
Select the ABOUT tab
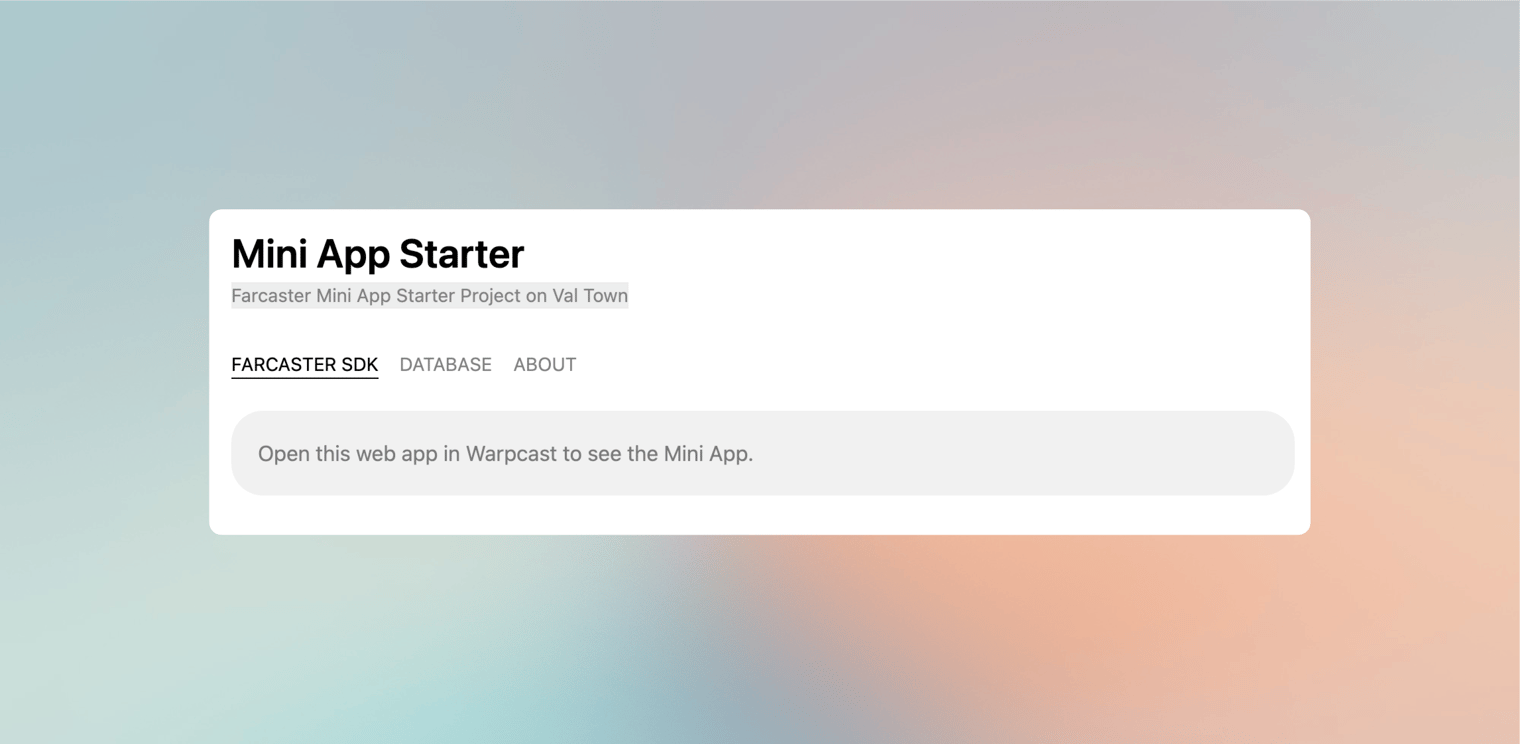click(544, 365)
